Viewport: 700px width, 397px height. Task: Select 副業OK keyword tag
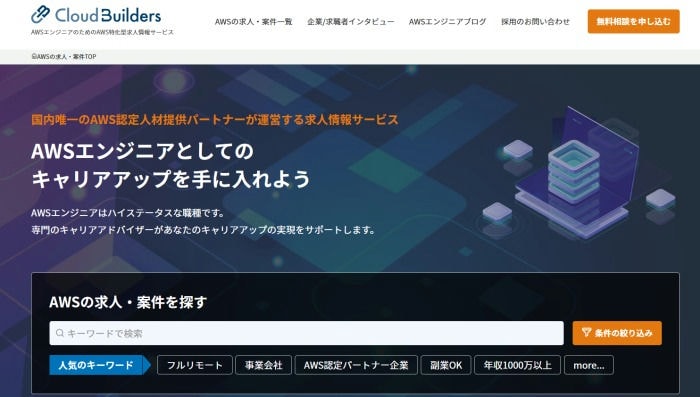[x=446, y=365]
